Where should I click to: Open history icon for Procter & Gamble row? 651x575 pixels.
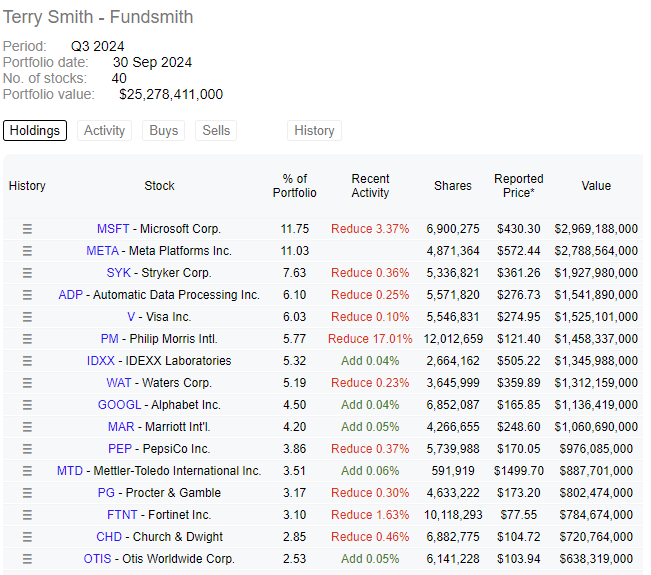(x=27, y=493)
